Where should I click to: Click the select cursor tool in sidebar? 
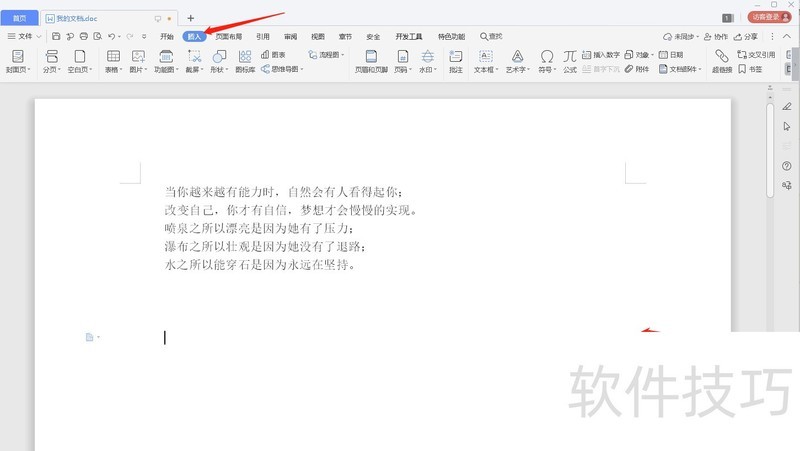(x=787, y=126)
